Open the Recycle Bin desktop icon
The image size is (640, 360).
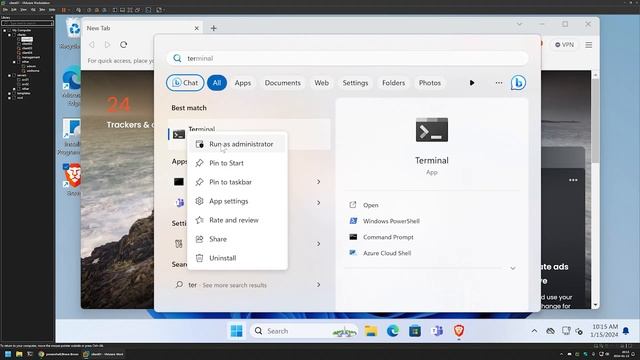(72, 33)
